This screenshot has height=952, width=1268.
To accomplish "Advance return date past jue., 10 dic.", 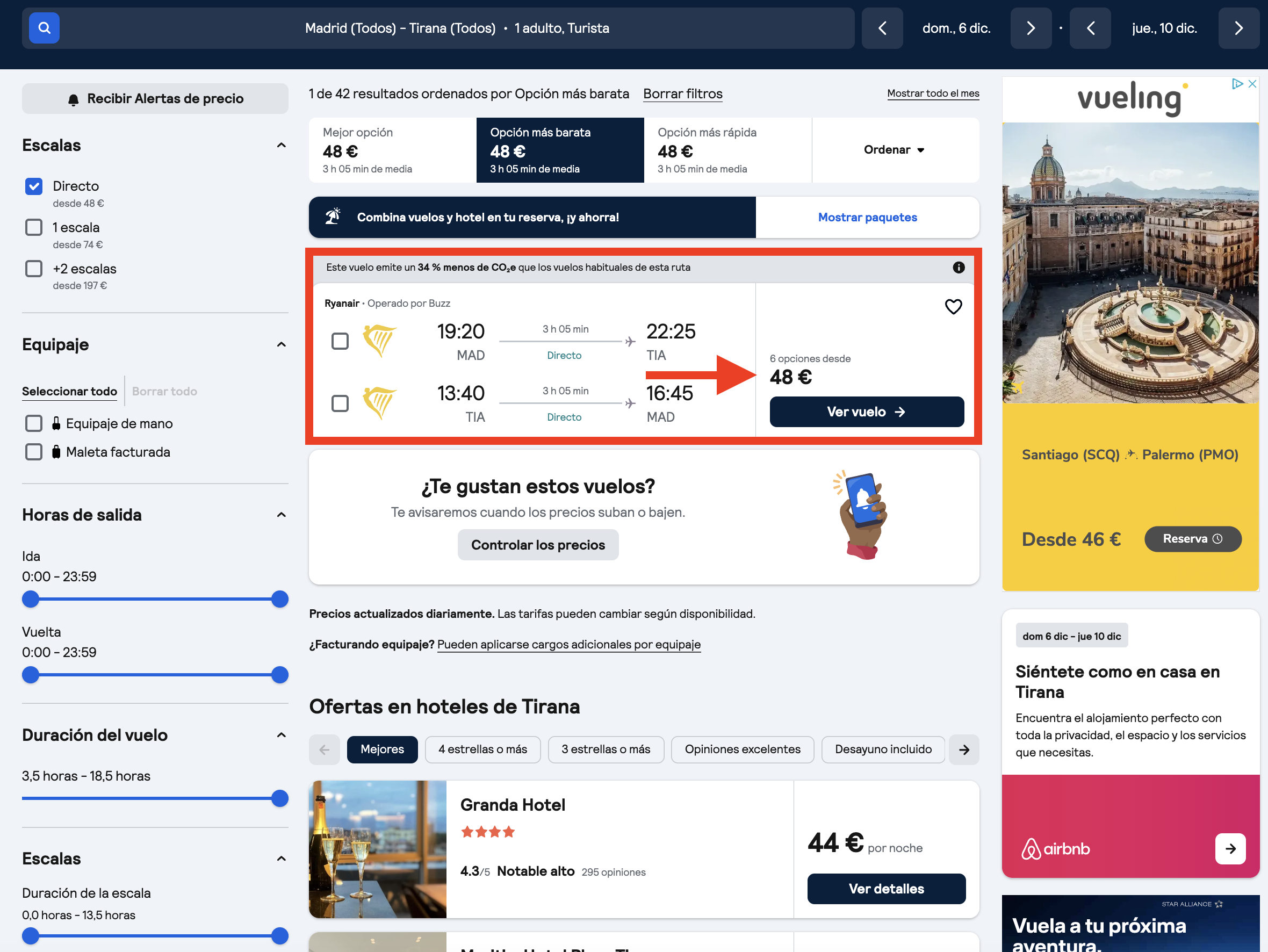I will [x=1239, y=28].
